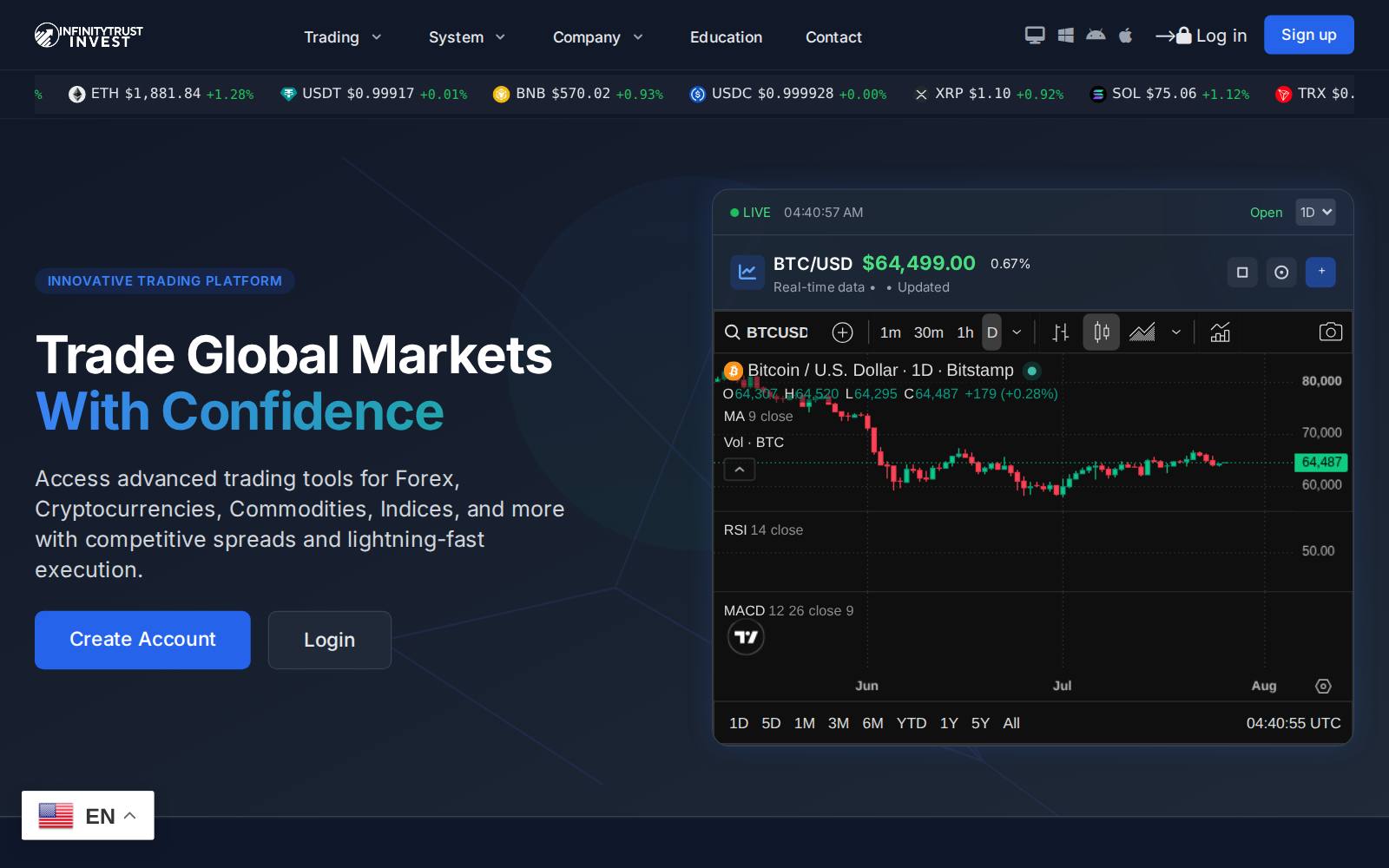Select the 6M date range

pos(872,723)
